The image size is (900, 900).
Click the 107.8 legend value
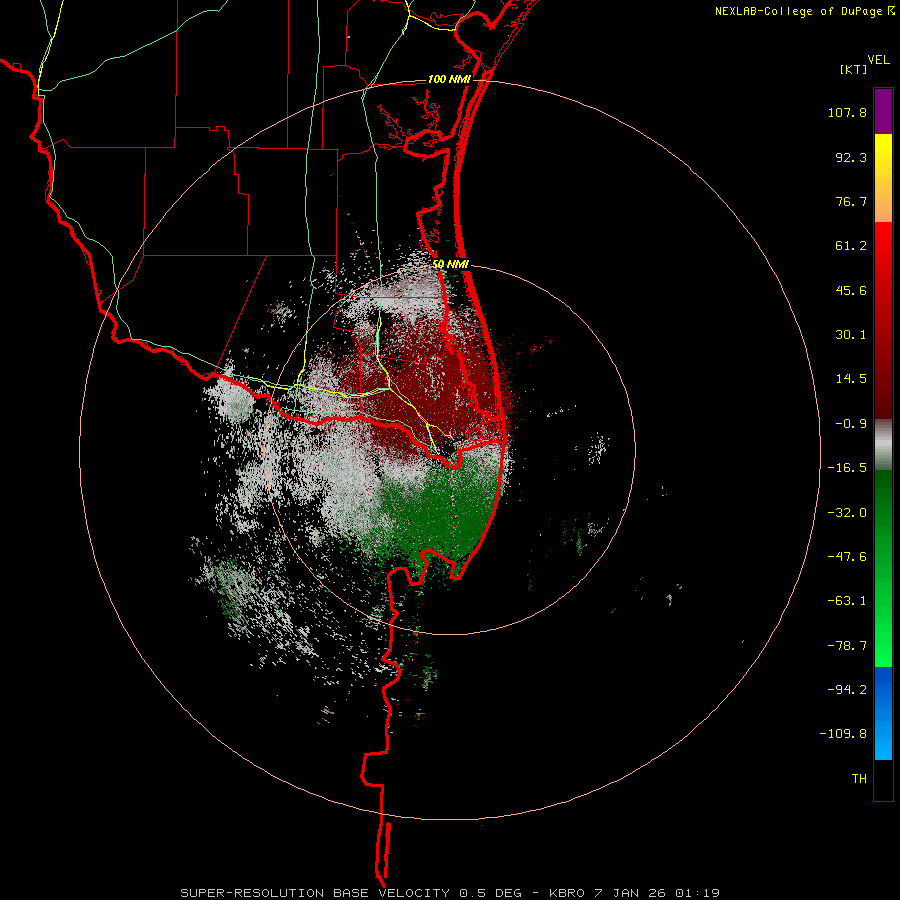847,112
